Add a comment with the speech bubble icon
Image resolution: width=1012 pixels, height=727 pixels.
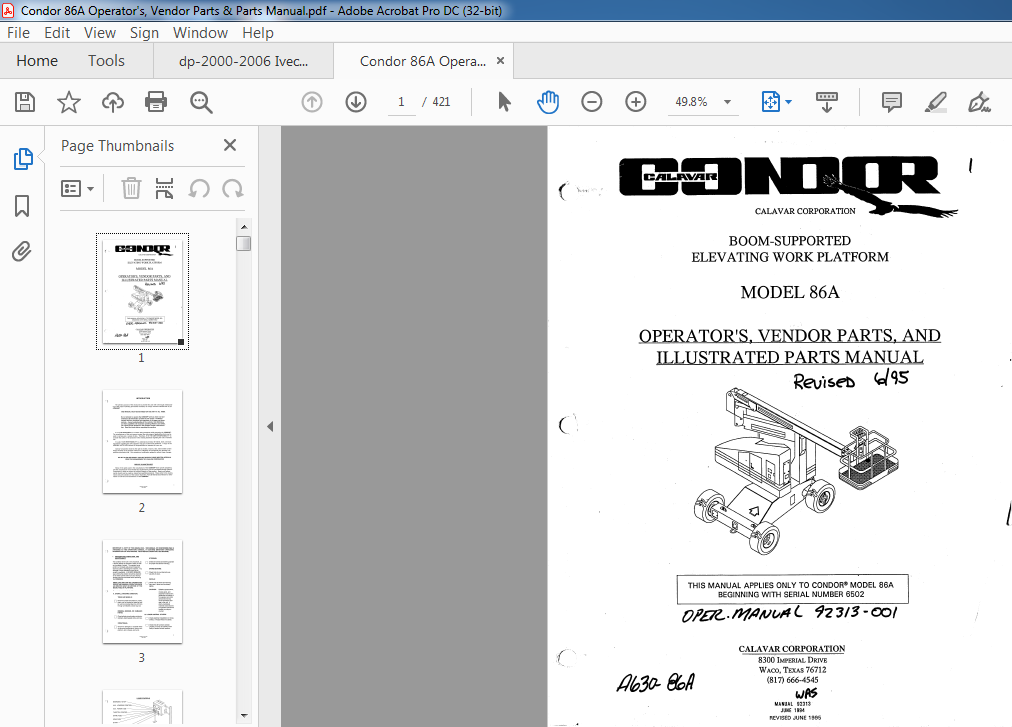[x=891, y=102]
